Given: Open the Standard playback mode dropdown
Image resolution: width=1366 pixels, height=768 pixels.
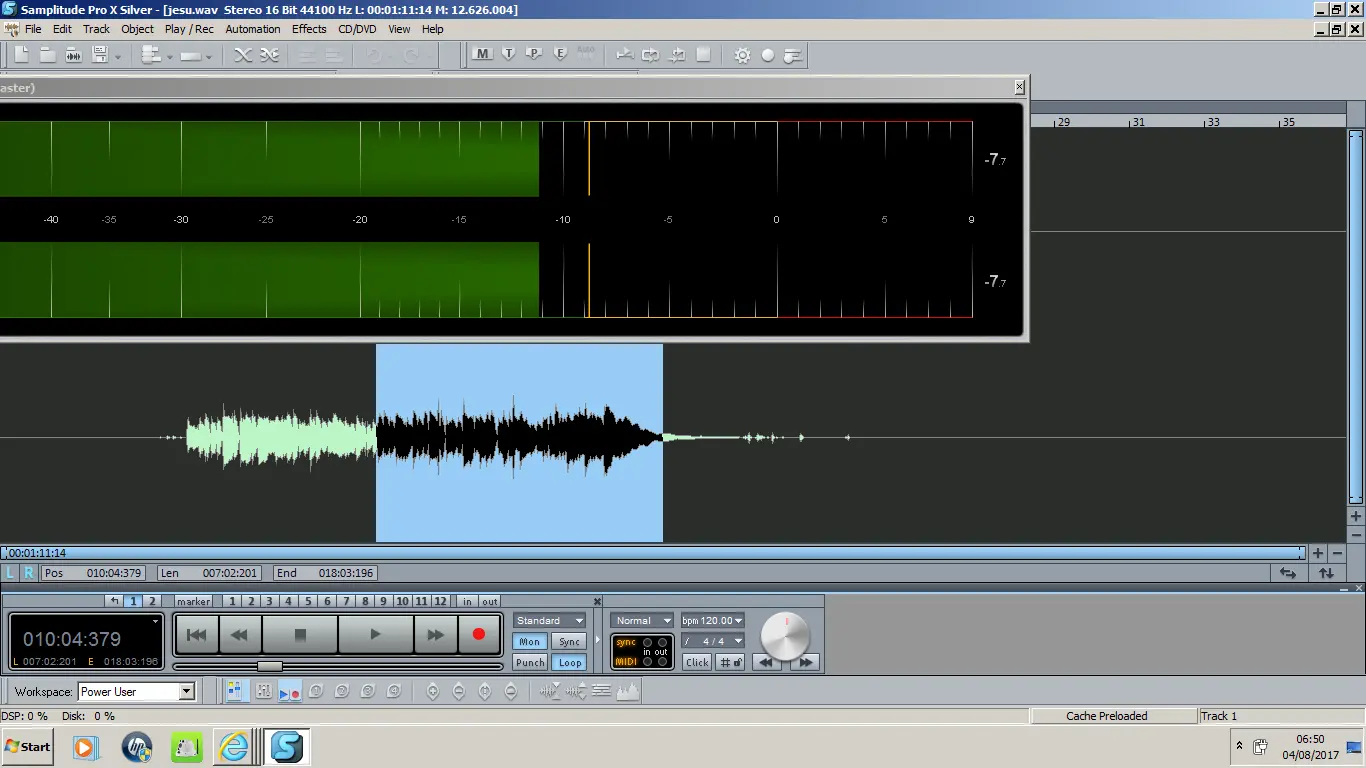Looking at the screenshot, I should pyautogui.click(x=549, y=620).
